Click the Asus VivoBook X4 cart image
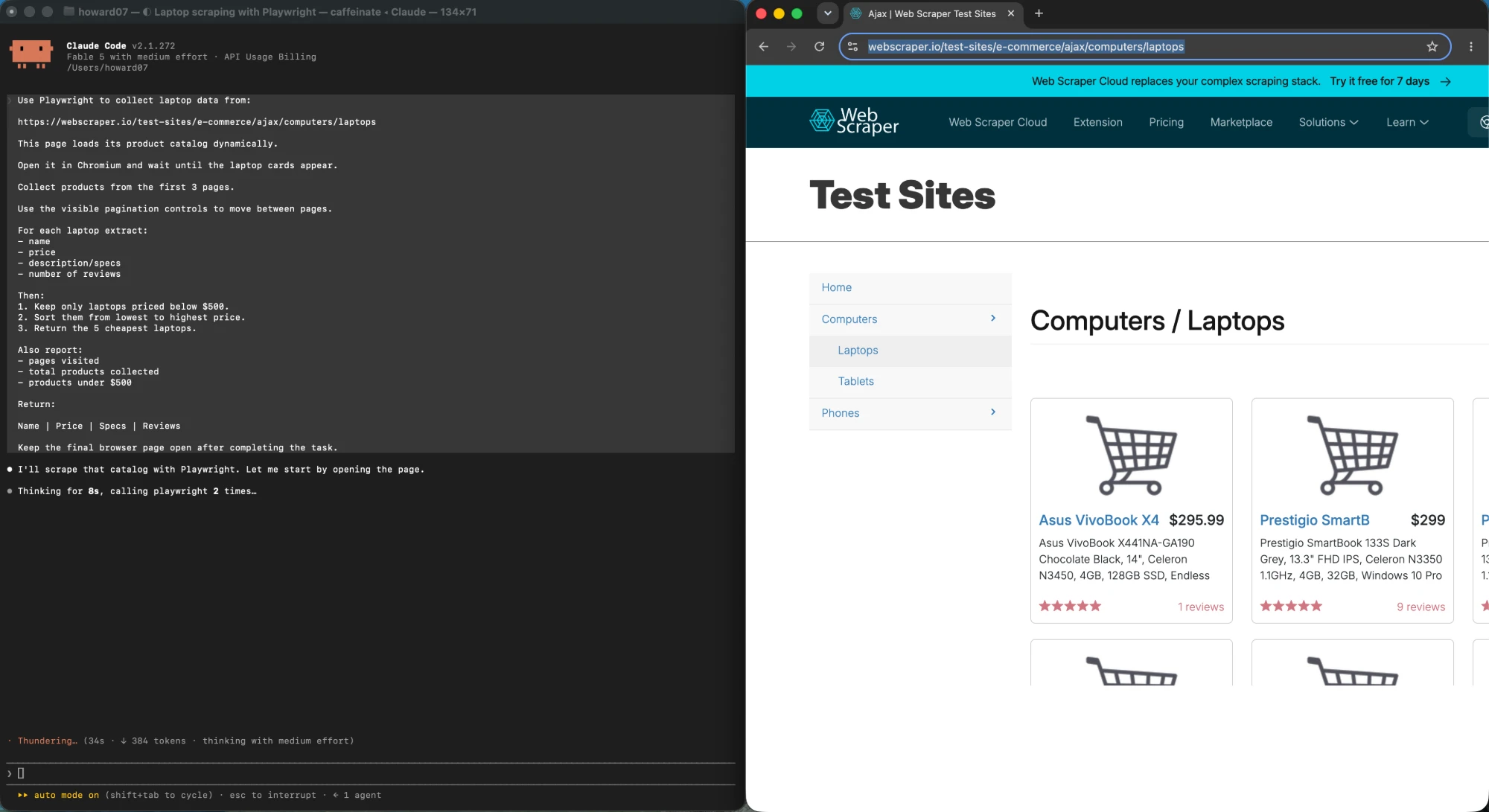The image size is (1489, 812). point(1132,455)
